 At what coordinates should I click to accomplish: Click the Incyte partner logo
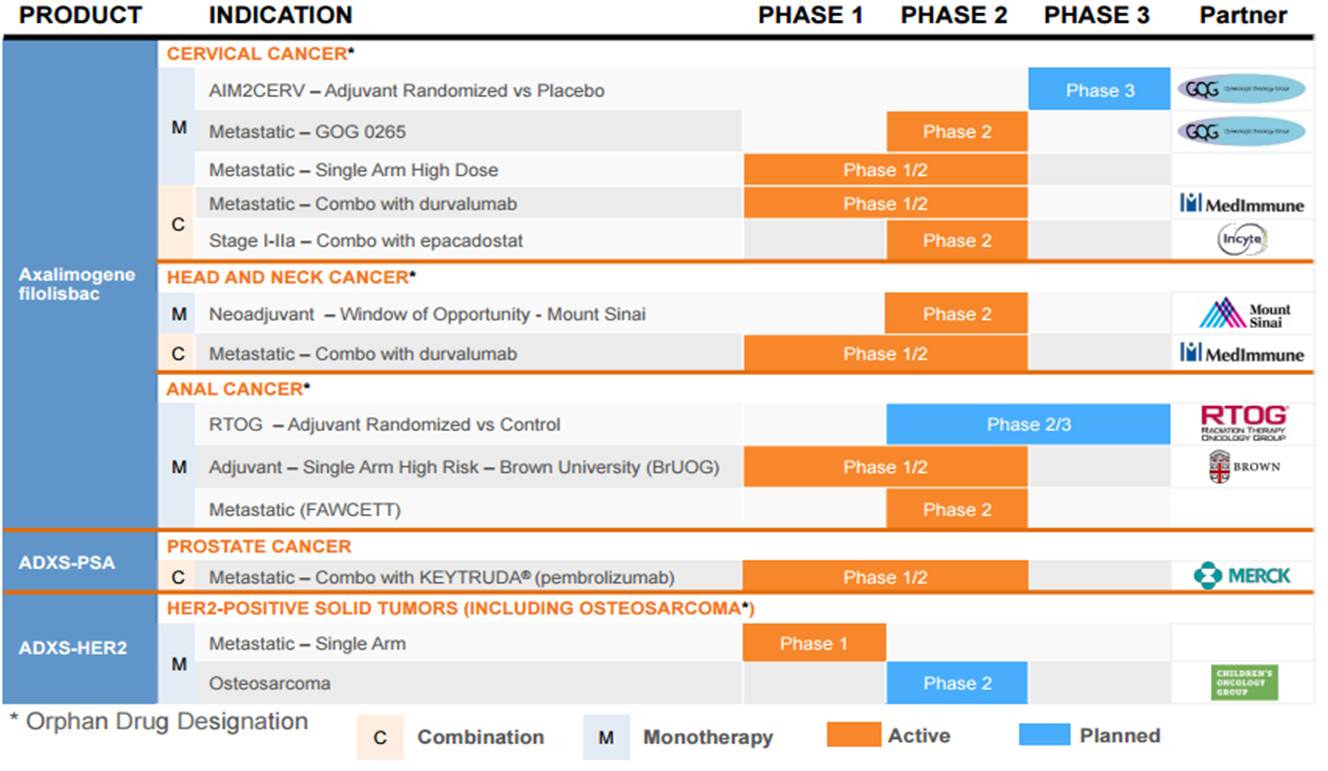click(1241, 240)
